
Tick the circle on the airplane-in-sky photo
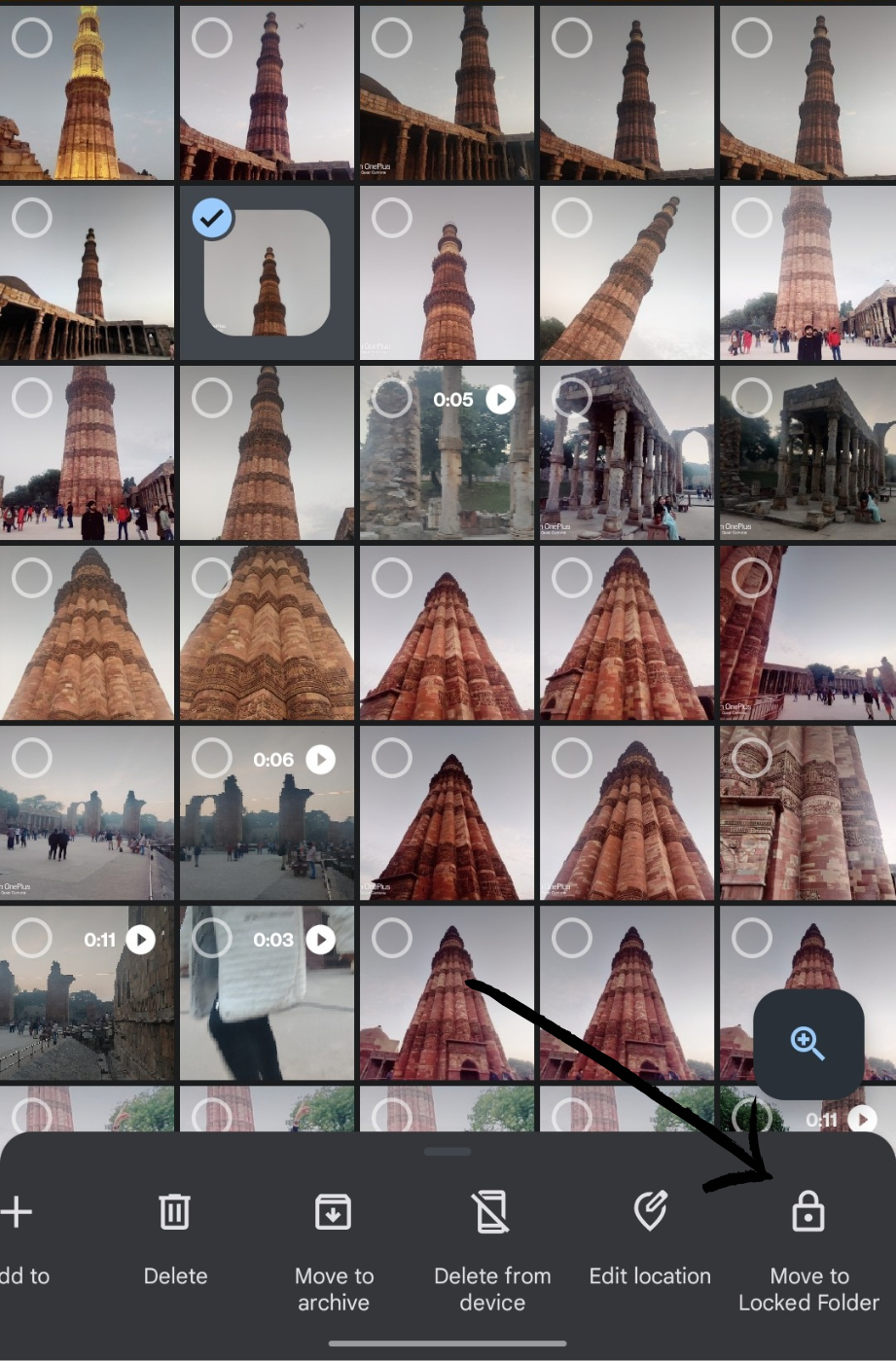coord(212,38)
